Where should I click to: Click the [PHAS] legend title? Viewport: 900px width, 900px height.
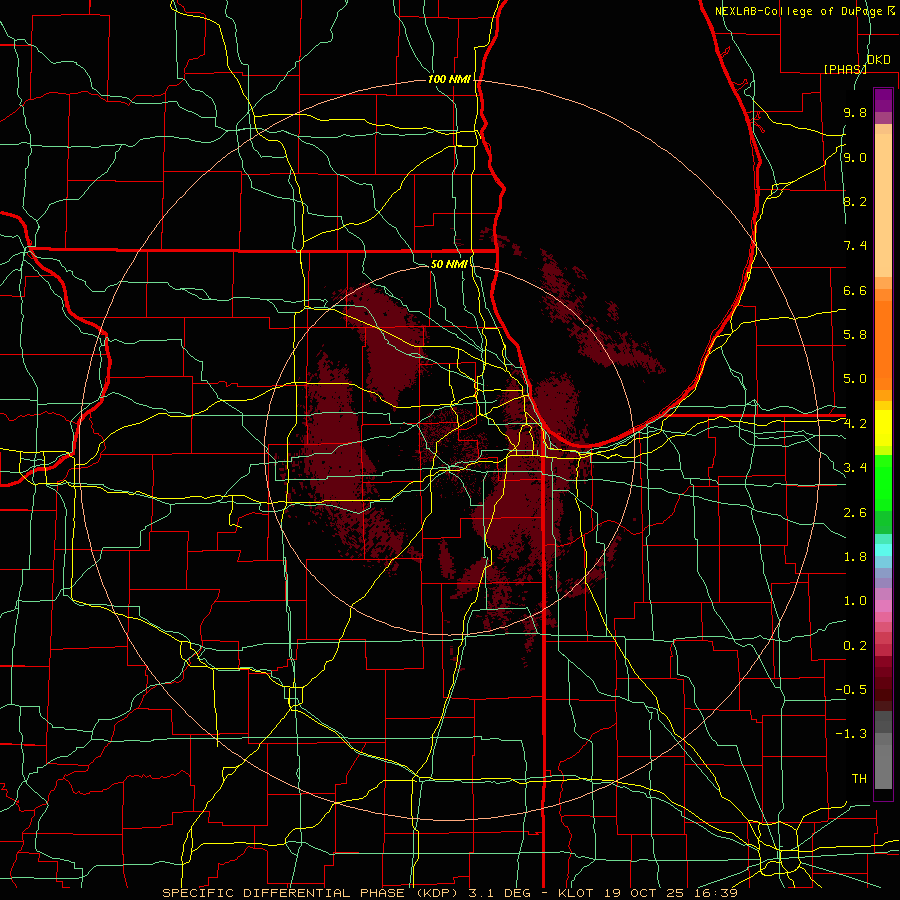point(845,69)
